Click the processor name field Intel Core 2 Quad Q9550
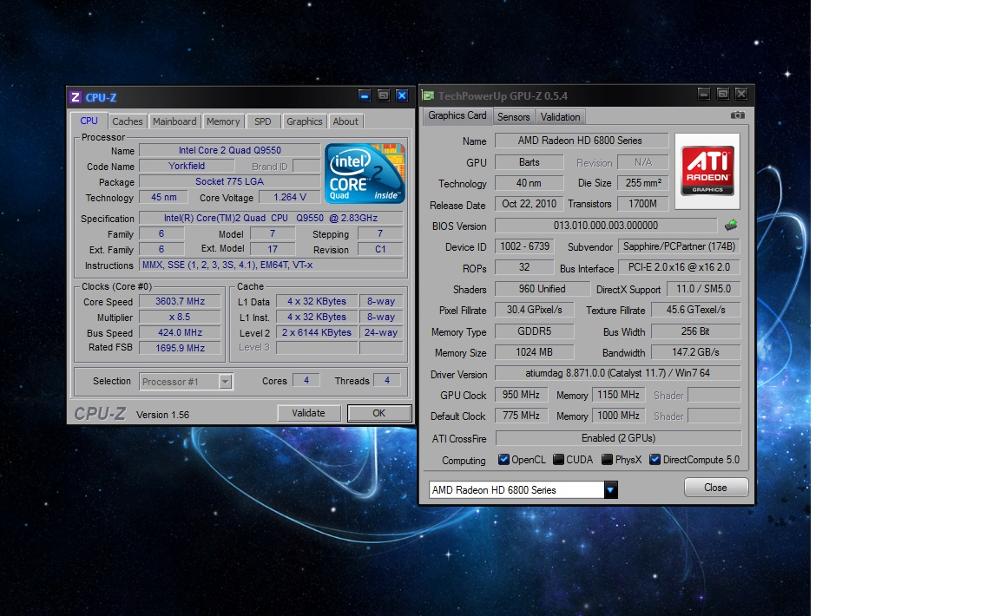Viewport: 1000px width, 616px height. 230,150
